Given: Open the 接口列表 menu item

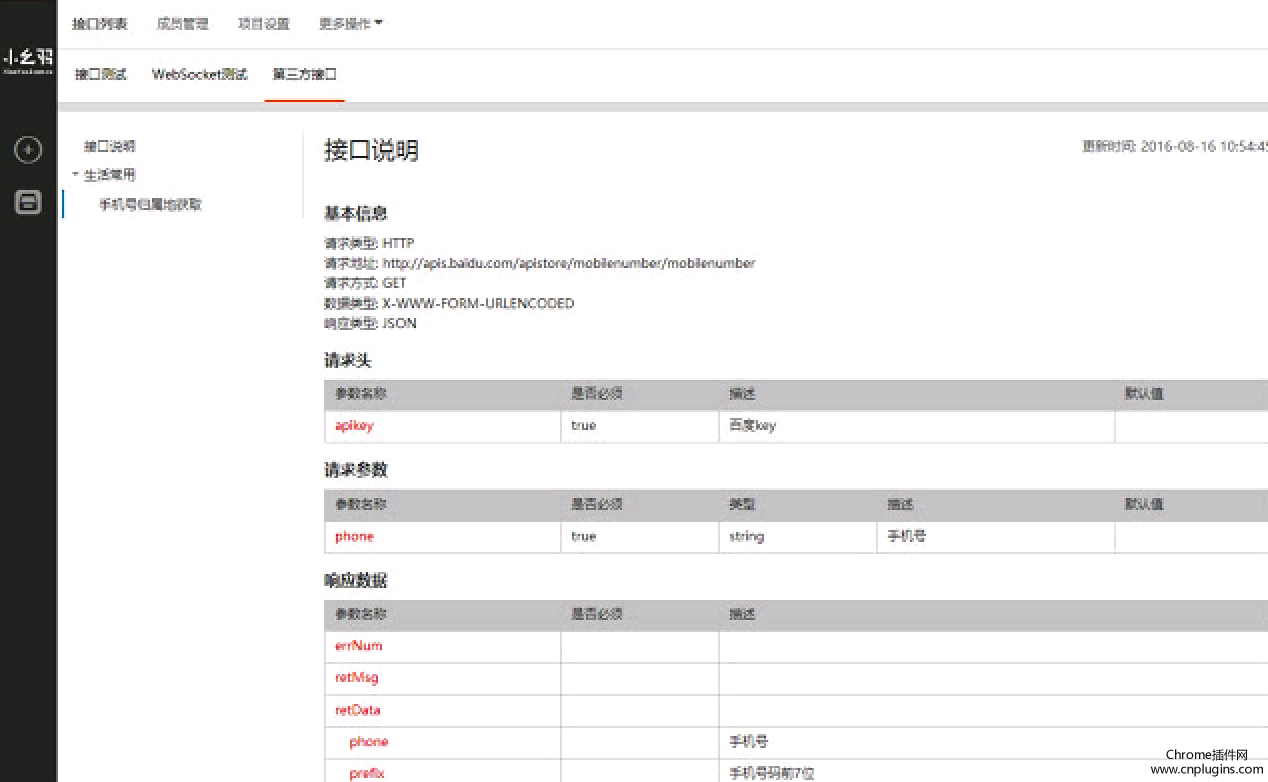Looking at the screenshot, I should click(x=99, y=23).
